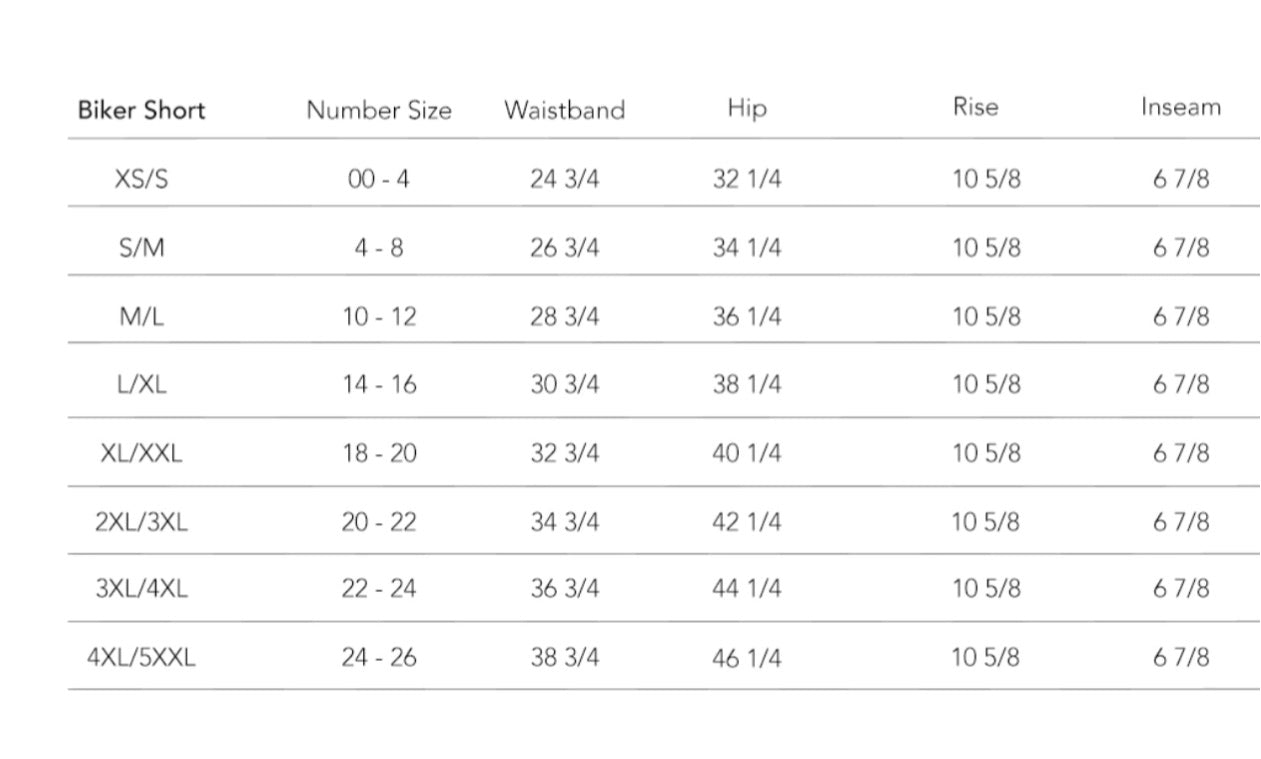Click the Rise column header
The width and height of the screenshot is (1261, 759).
(975, 106)
